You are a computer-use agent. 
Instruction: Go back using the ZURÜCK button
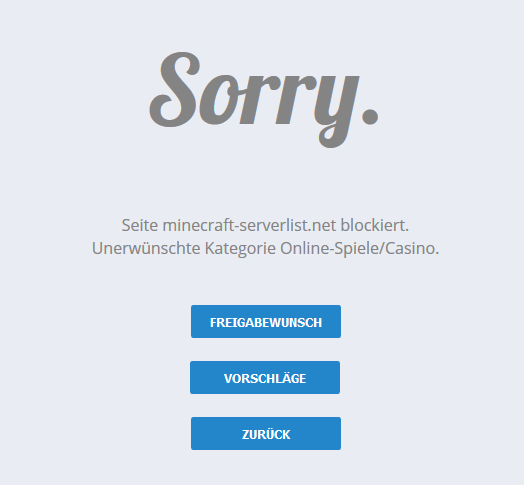click(266, 433)
